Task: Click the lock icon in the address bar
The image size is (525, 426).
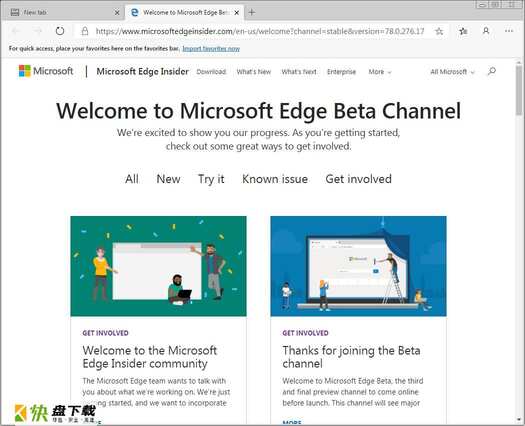Action: pyautogui.click(x=85, y=31)
